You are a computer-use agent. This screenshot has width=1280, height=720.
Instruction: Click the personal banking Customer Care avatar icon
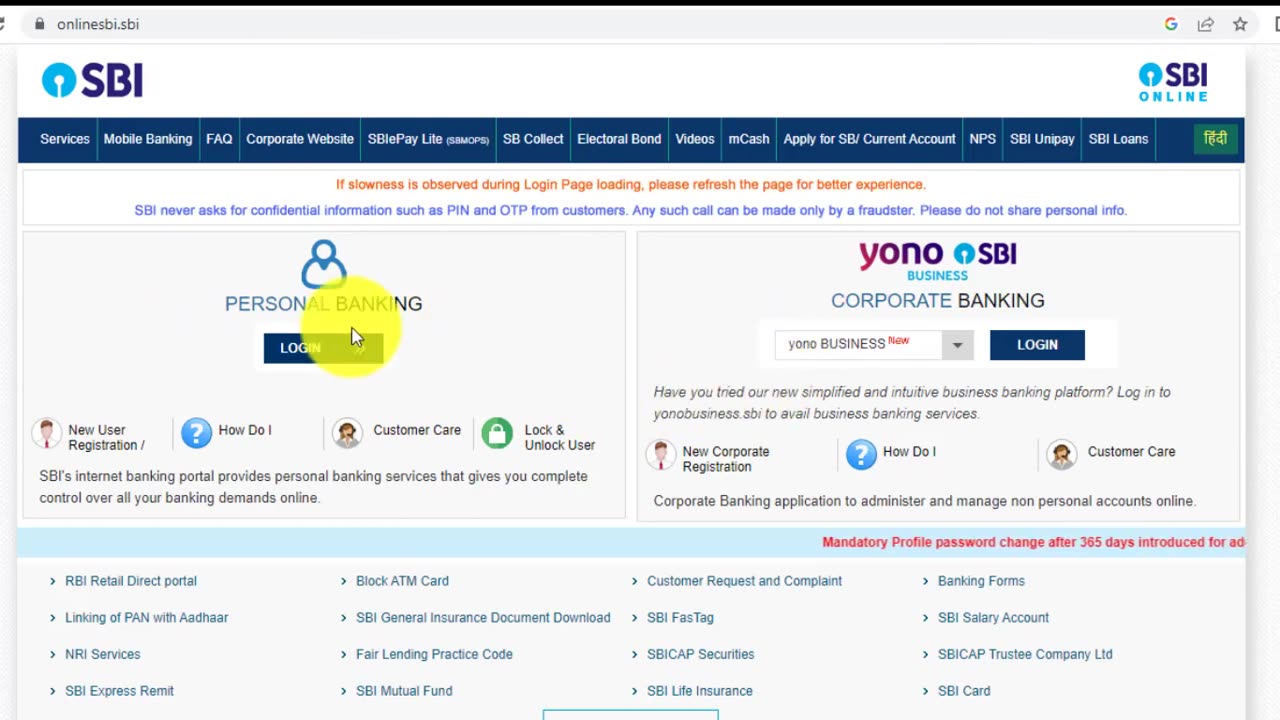click(347, 433)
